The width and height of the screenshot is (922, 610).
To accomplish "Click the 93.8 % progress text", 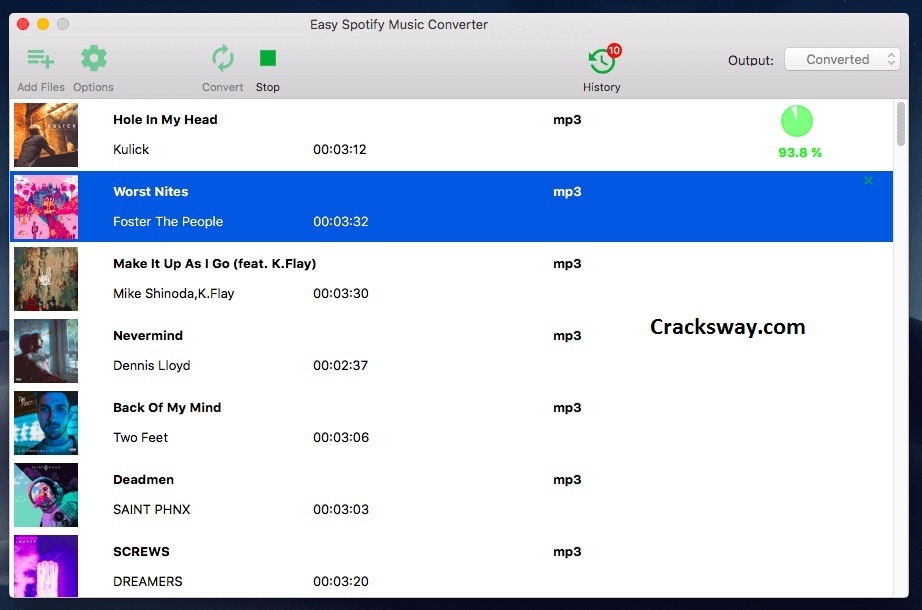I will pyautogui.click(x=800, y=152).
